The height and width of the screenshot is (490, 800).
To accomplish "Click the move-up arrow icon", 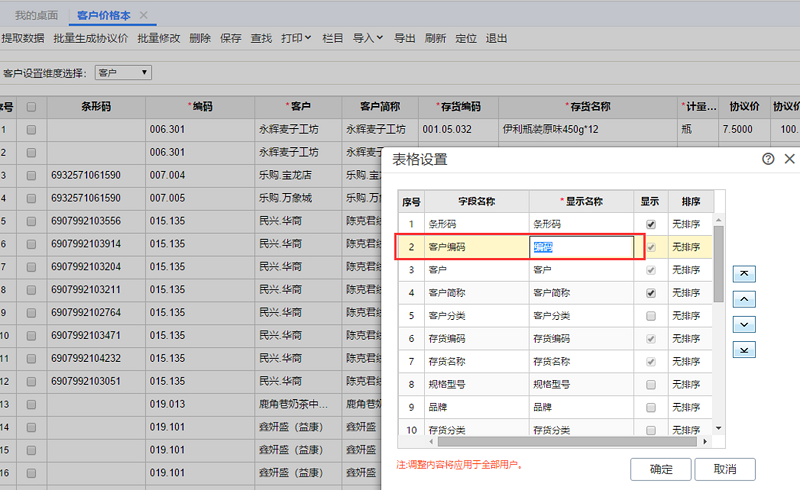I will coord(744,299).
